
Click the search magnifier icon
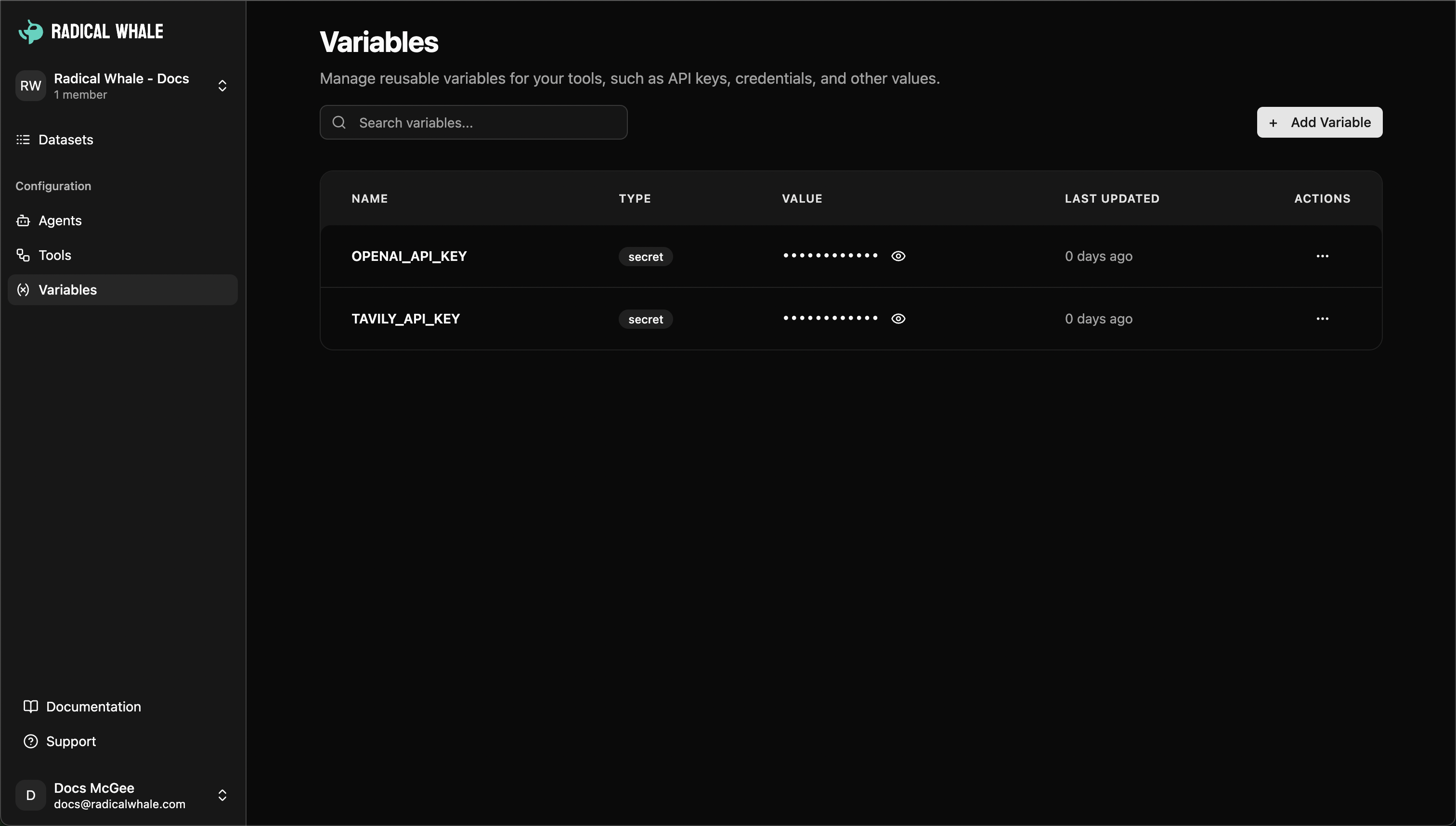tap(339, 122)
